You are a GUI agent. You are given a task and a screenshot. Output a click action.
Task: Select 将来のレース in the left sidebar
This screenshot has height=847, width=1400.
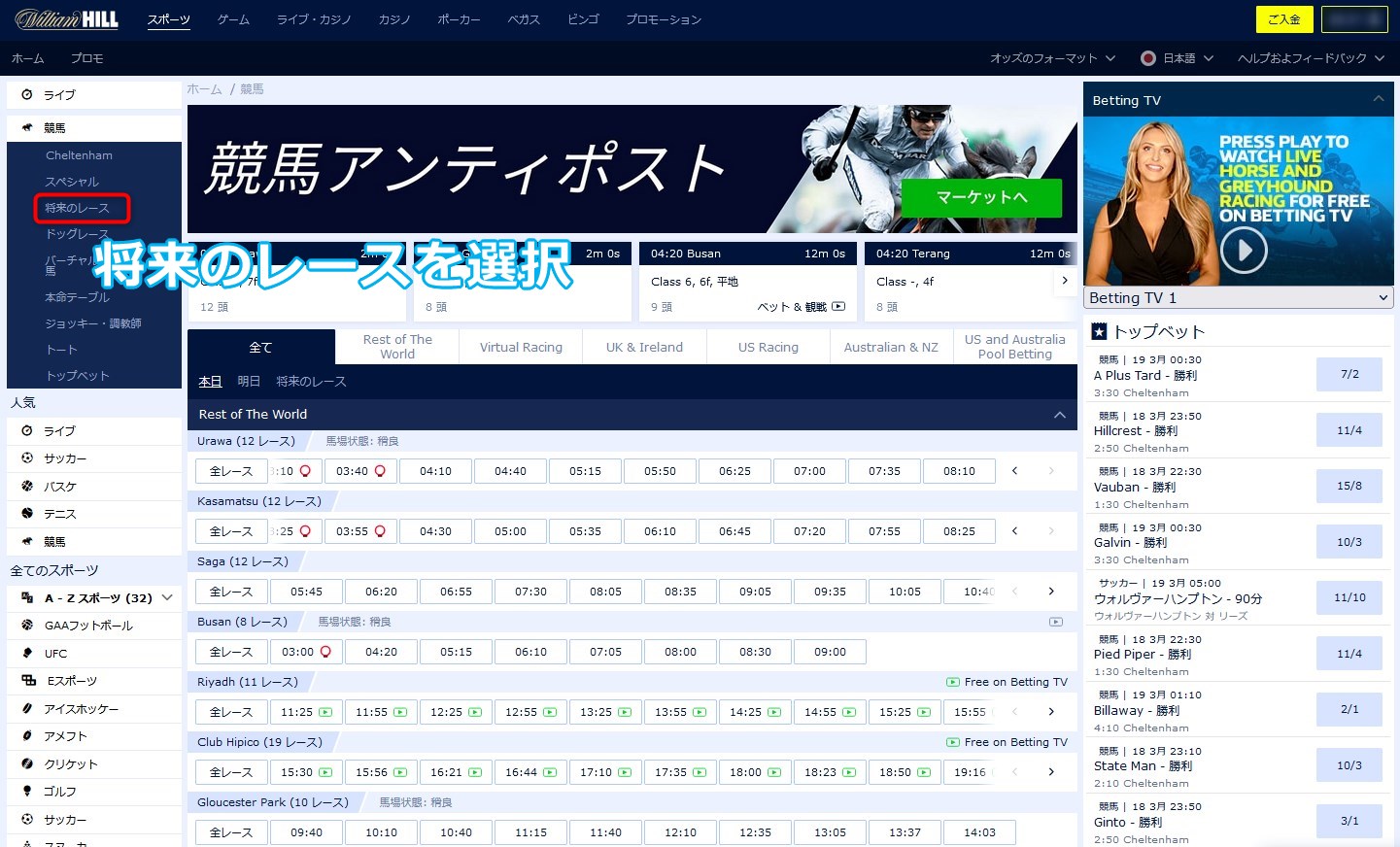coord(78,208)
